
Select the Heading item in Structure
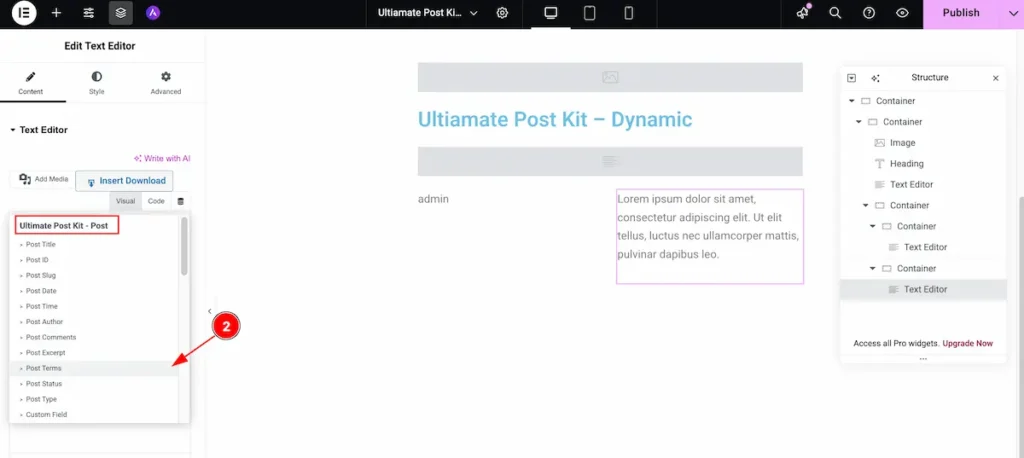coord(906,164)
